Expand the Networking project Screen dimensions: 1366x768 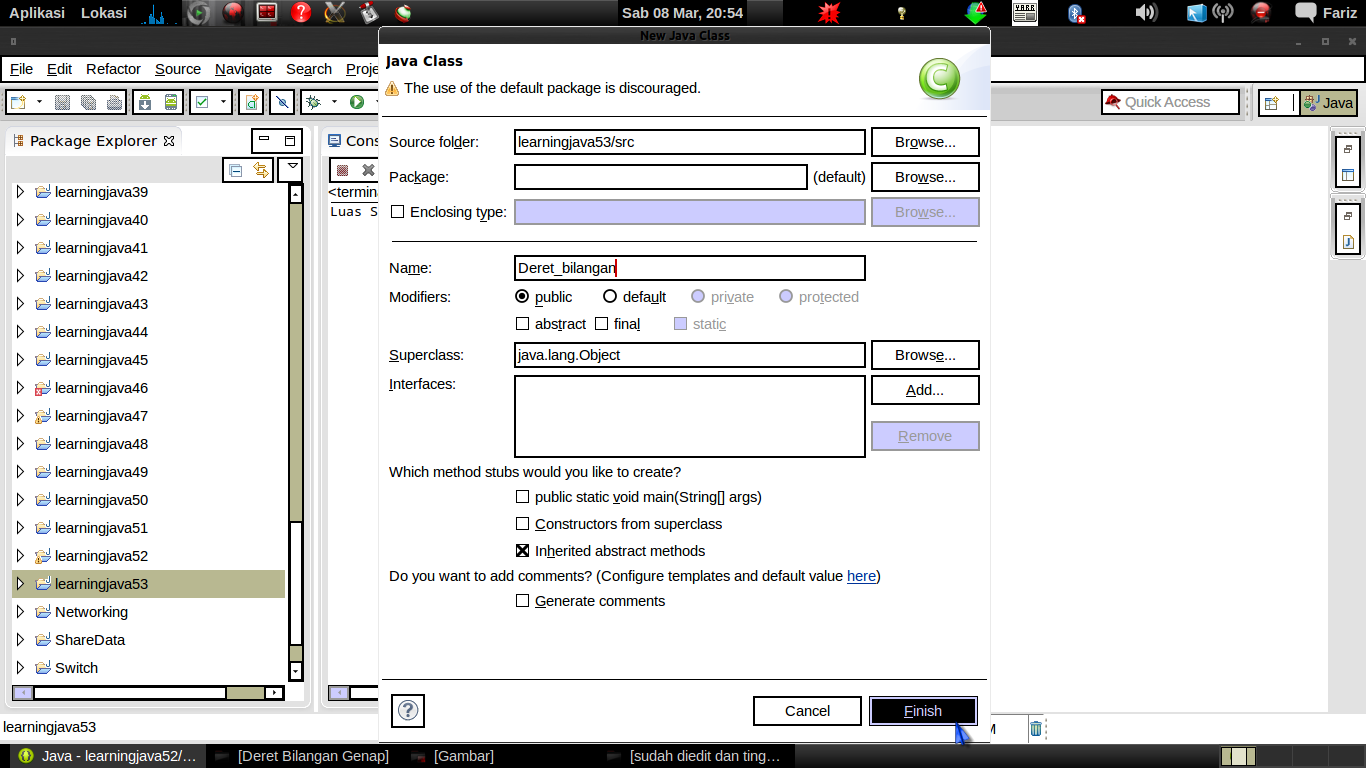20,612
